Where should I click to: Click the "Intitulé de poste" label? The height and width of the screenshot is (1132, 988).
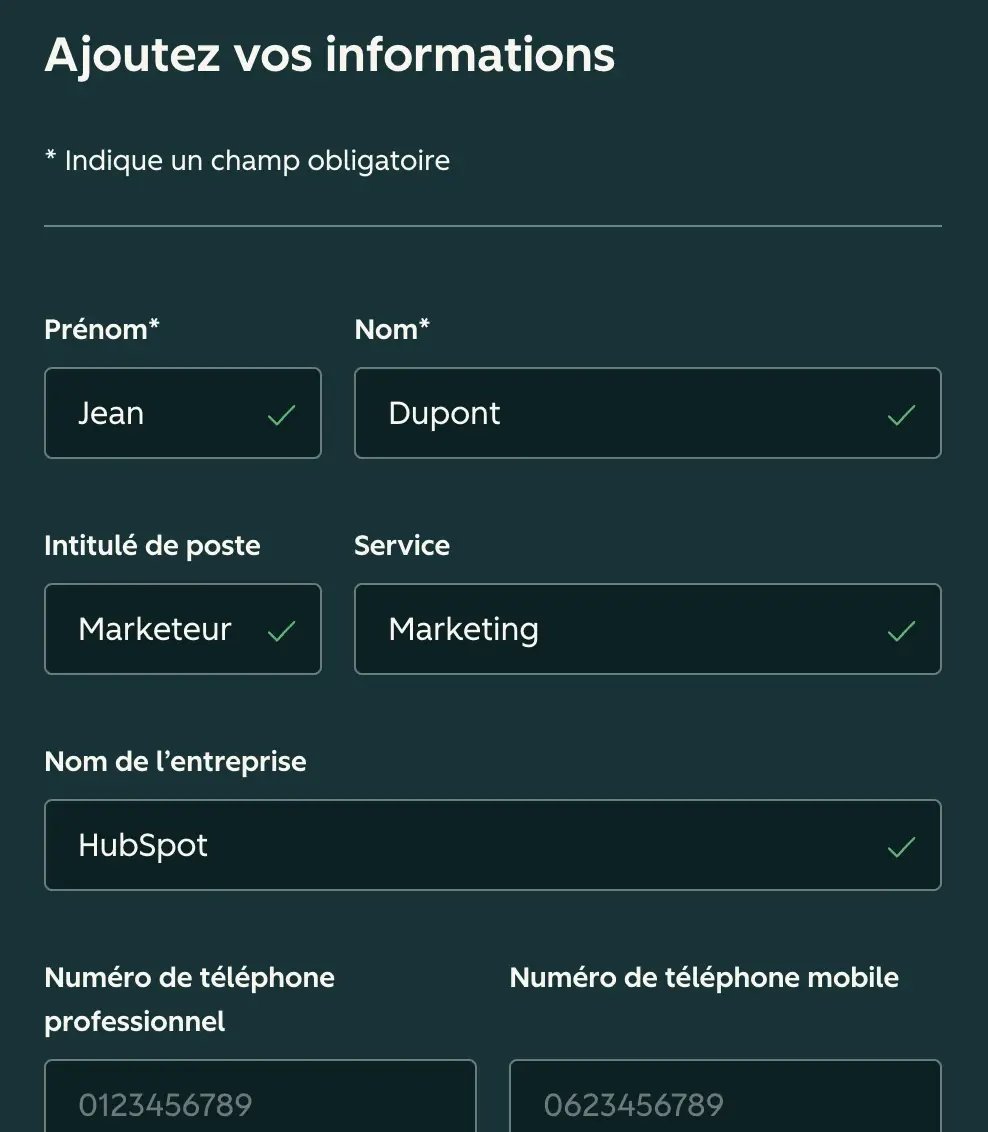point(152,545)
